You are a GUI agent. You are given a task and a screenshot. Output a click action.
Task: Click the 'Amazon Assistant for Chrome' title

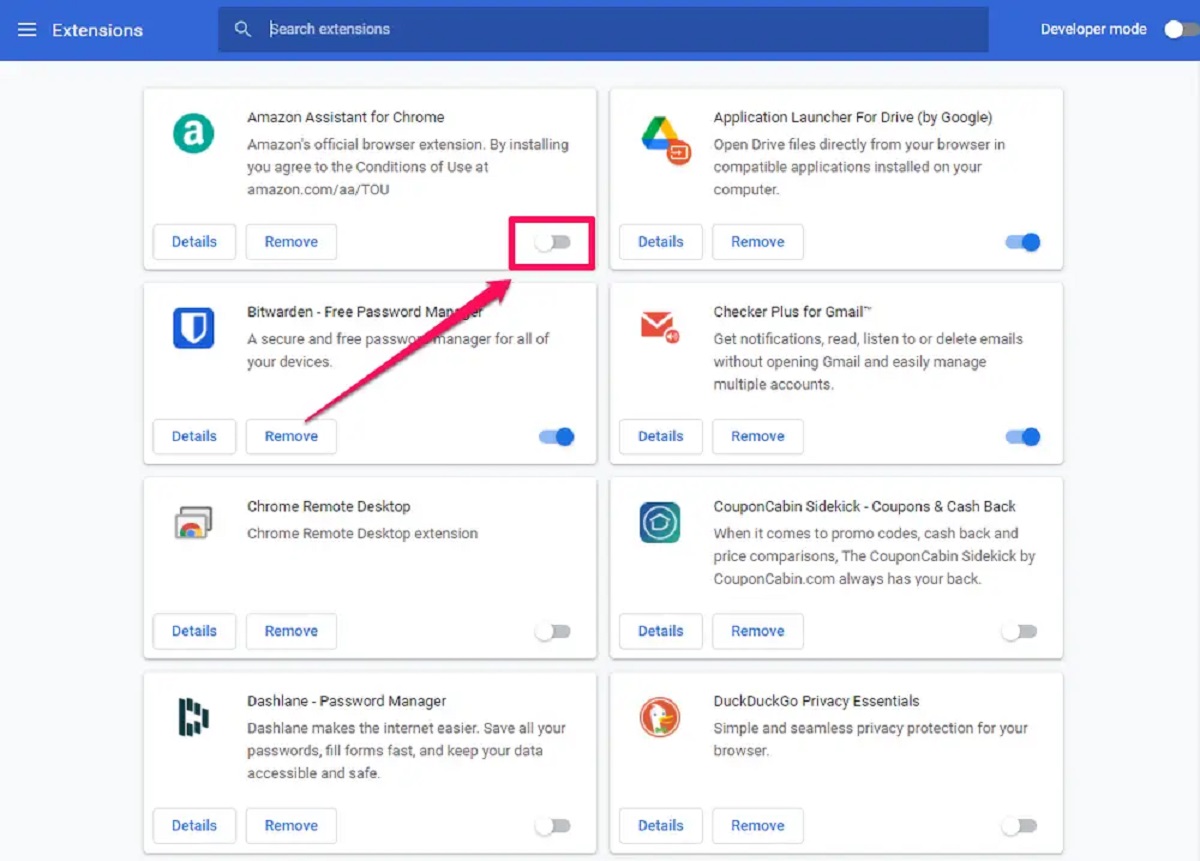[x=346, y=117]
